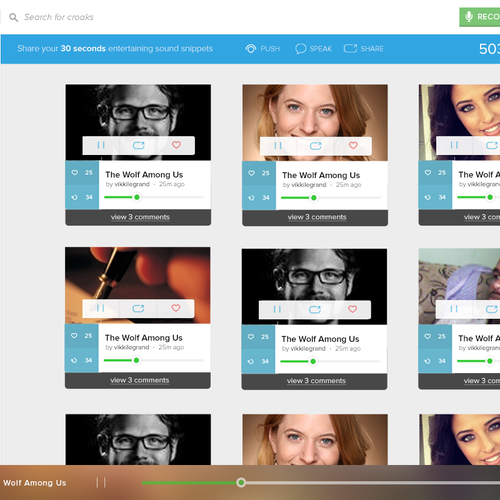This screenshot has height=500, width=500.
Task: Seek progress bar on second-row bearded man card
Action: (x=330, y=361)
